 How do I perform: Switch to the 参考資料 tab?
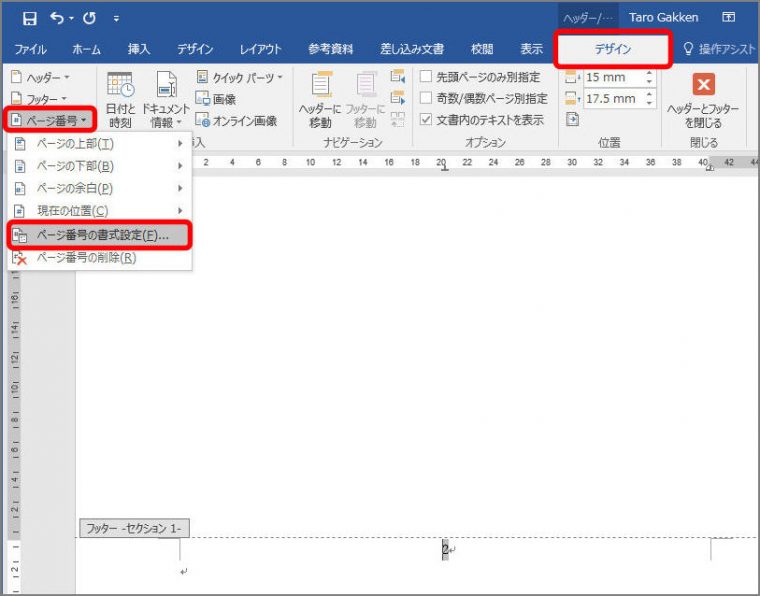pyautogui.click(x=331, y=49)
